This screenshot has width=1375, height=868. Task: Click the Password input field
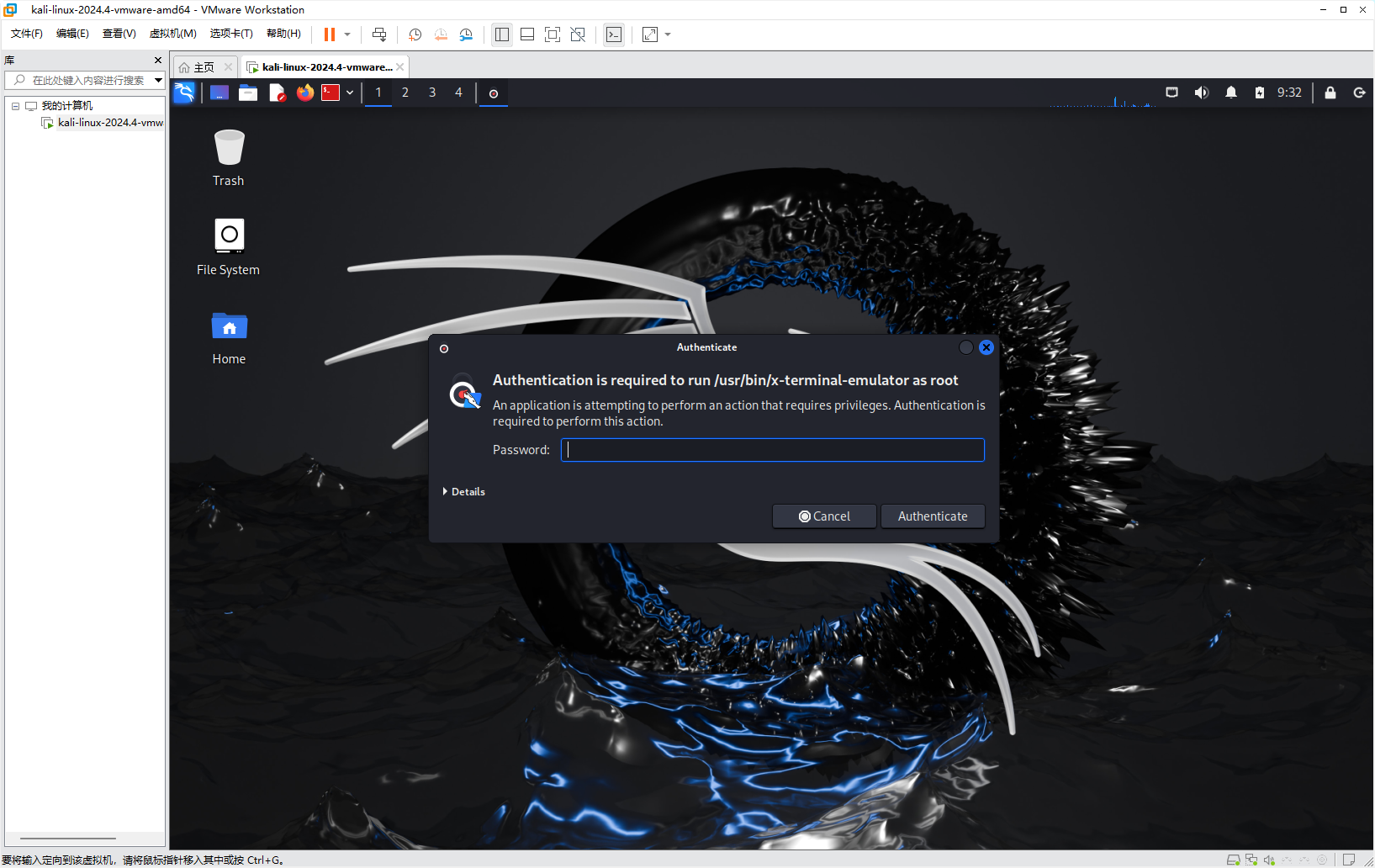coord(773,450)
